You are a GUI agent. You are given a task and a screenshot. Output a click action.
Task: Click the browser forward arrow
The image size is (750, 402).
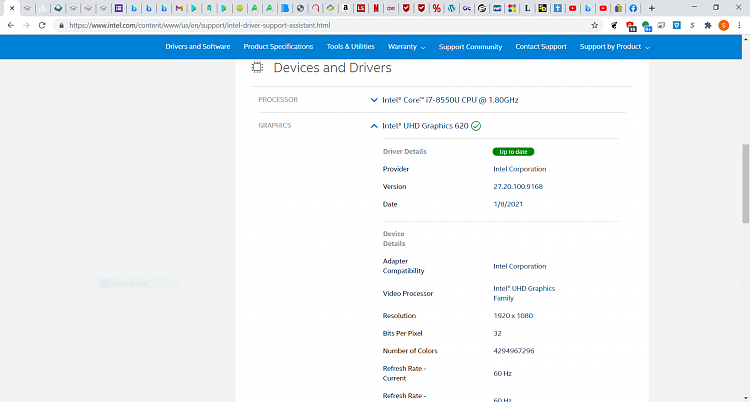click(26, 25)
